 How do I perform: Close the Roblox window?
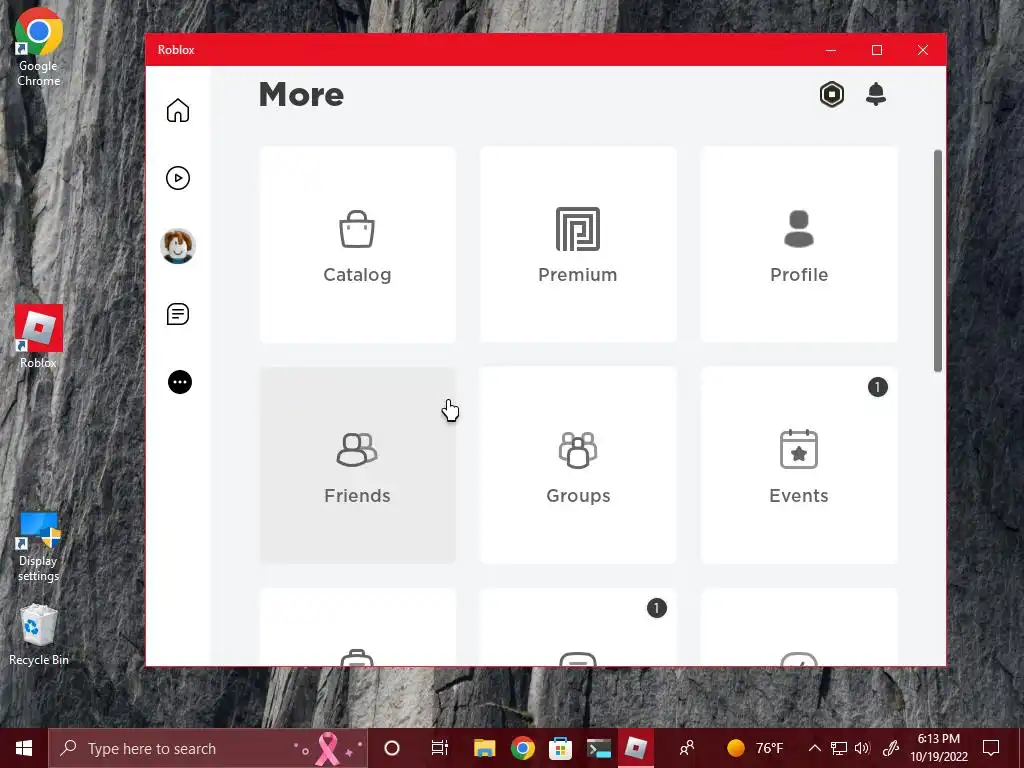[923, 50]
